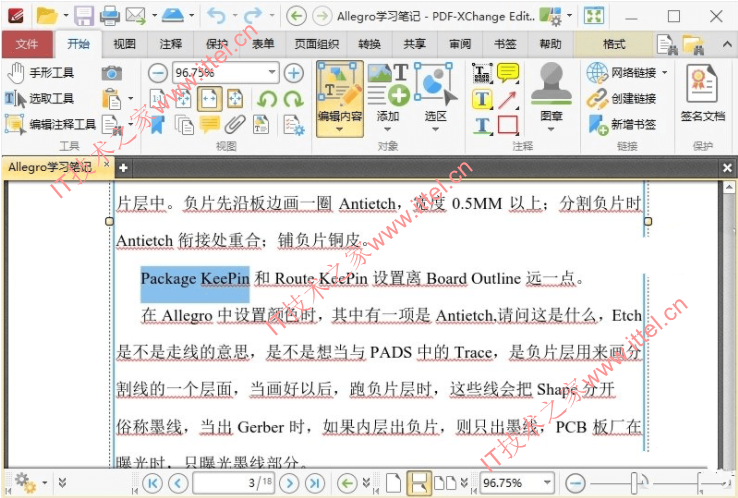This screenshot has height=498, width=738.
Task: Toggle fit width view mode
Action: [x=209, y=99]
